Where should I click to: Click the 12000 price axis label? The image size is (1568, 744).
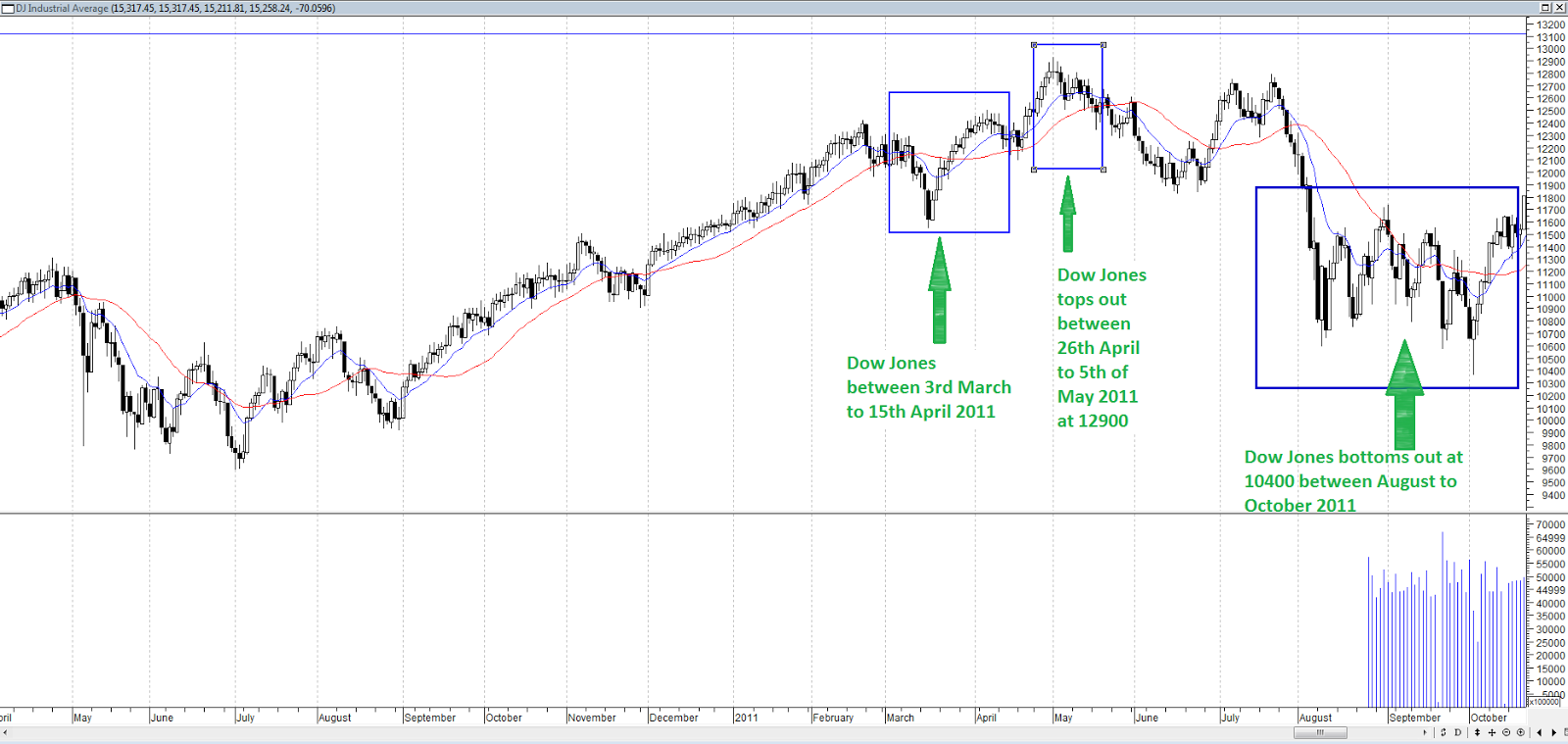(1550, 174)
